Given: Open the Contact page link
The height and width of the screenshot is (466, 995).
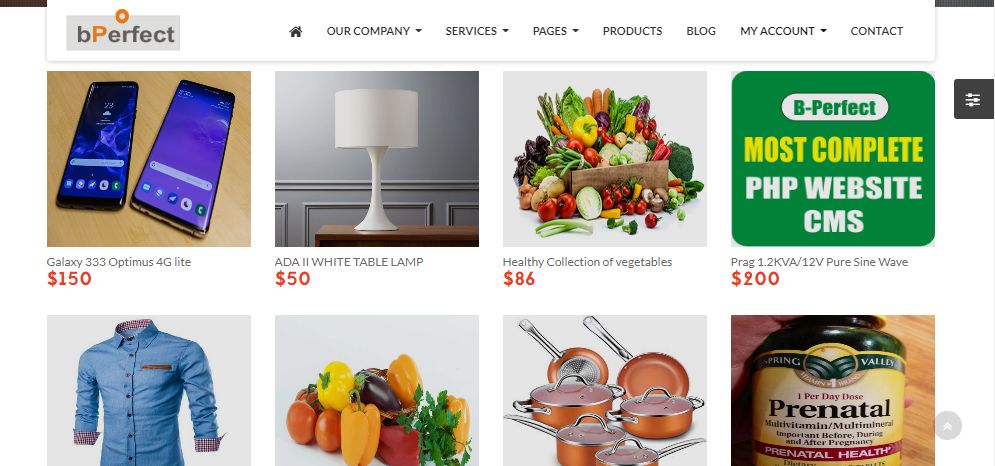Looking at the screenshot, I should pyautogui.click(x=876, y=31).
